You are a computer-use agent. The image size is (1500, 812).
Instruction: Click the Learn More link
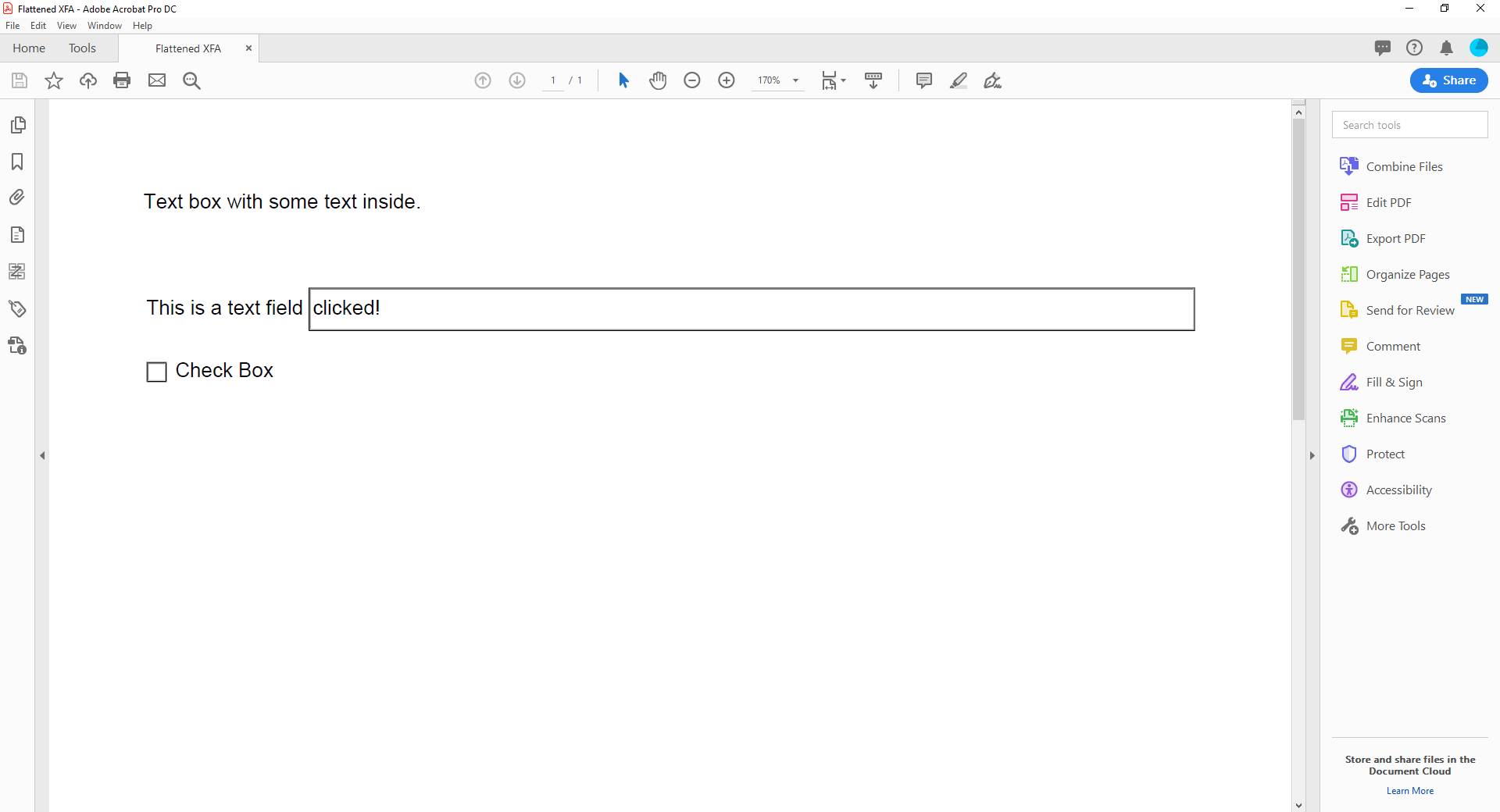pyautogui.click(x=1409, y=790)
